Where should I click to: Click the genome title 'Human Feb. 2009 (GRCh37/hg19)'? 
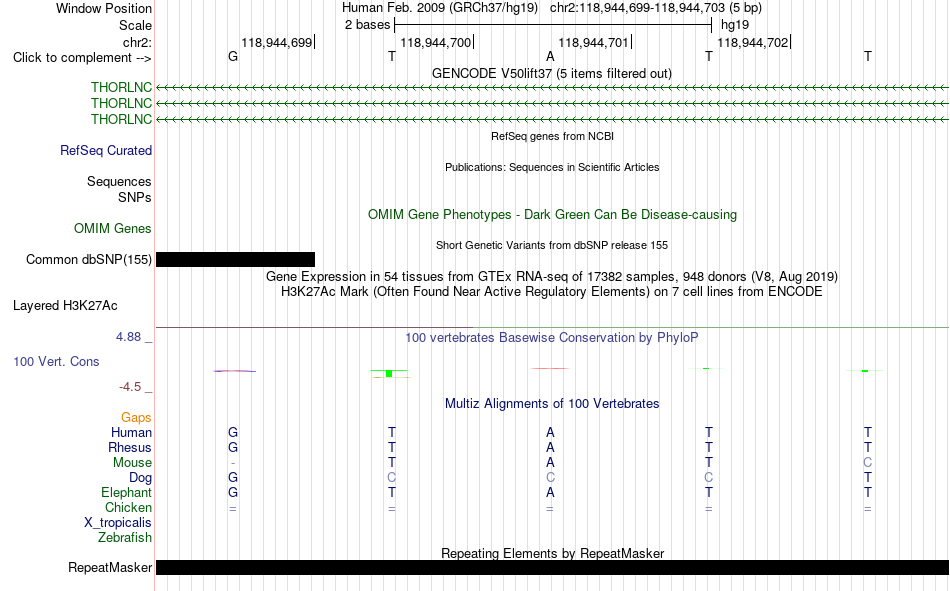[440, 8]
